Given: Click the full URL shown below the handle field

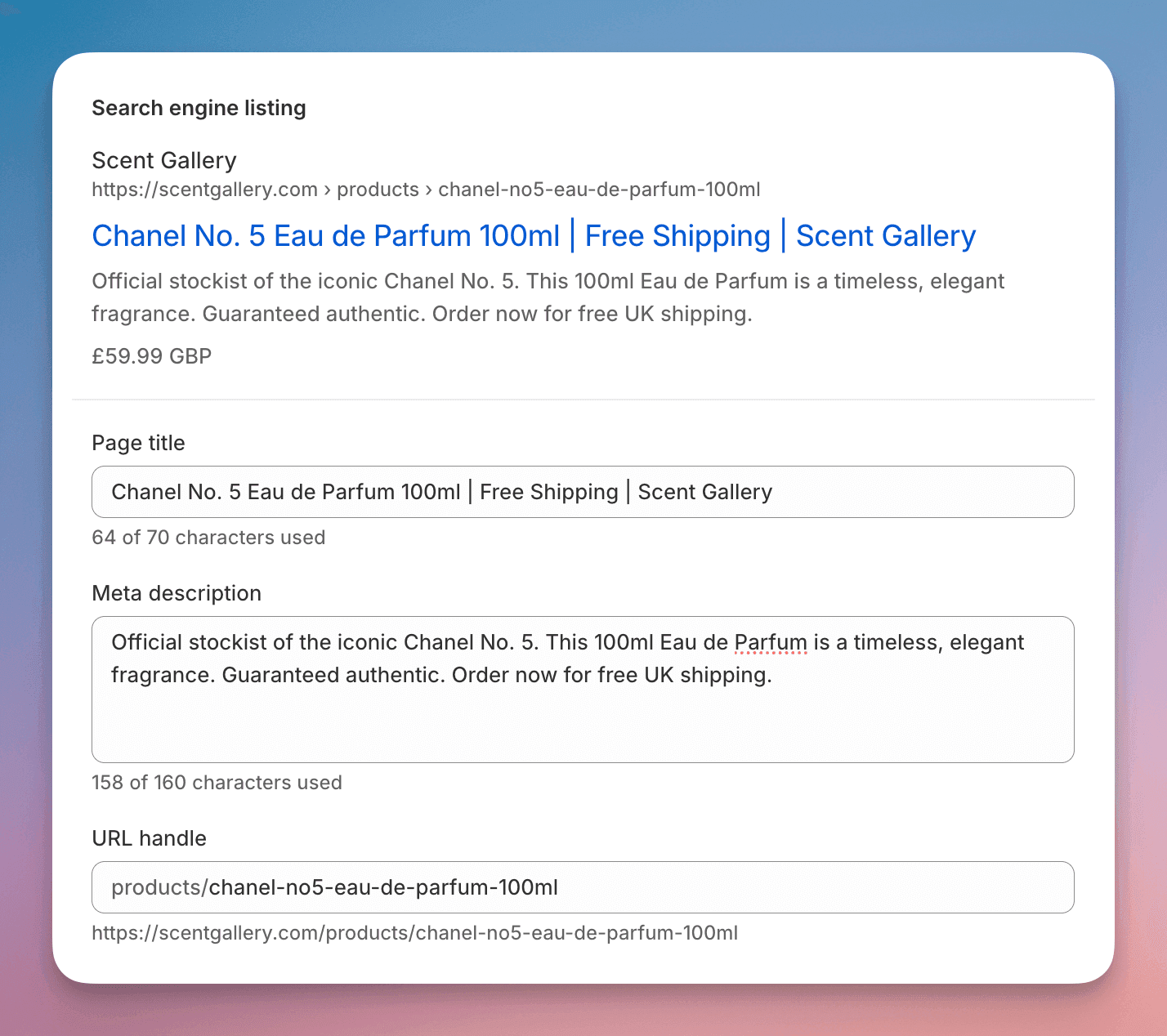Looking at the screenshot, I should coord(415,932).
